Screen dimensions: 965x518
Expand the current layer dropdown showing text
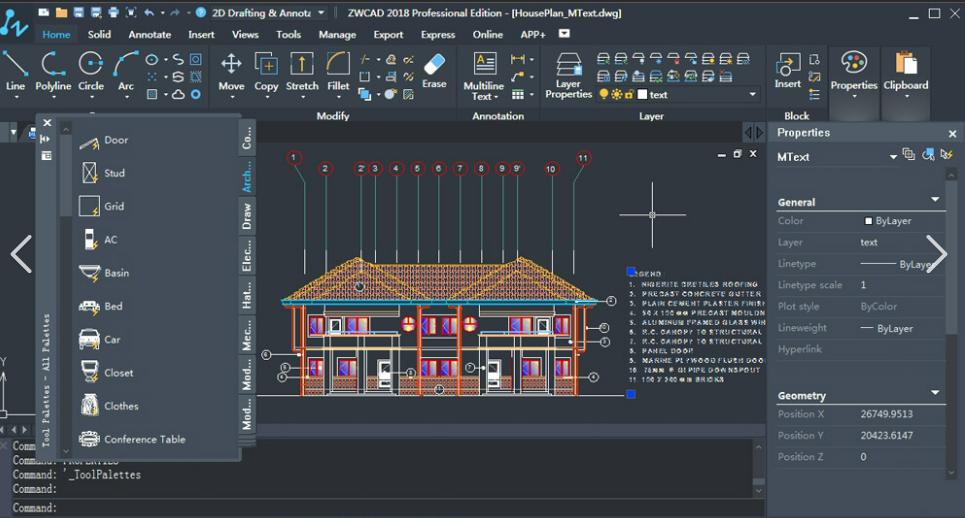pos(753,95)
